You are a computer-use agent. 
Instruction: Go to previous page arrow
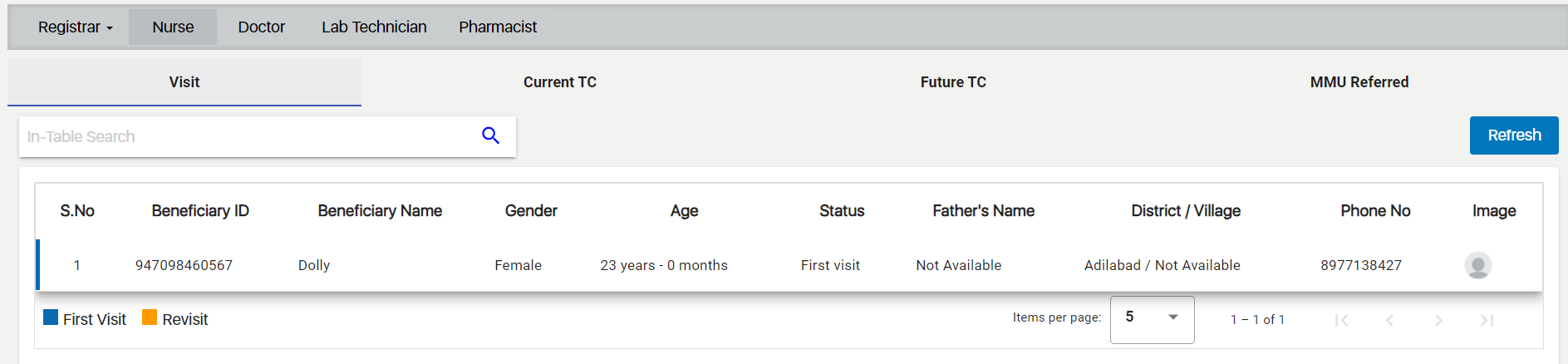pyautogui.click(x=1389, y=320)
